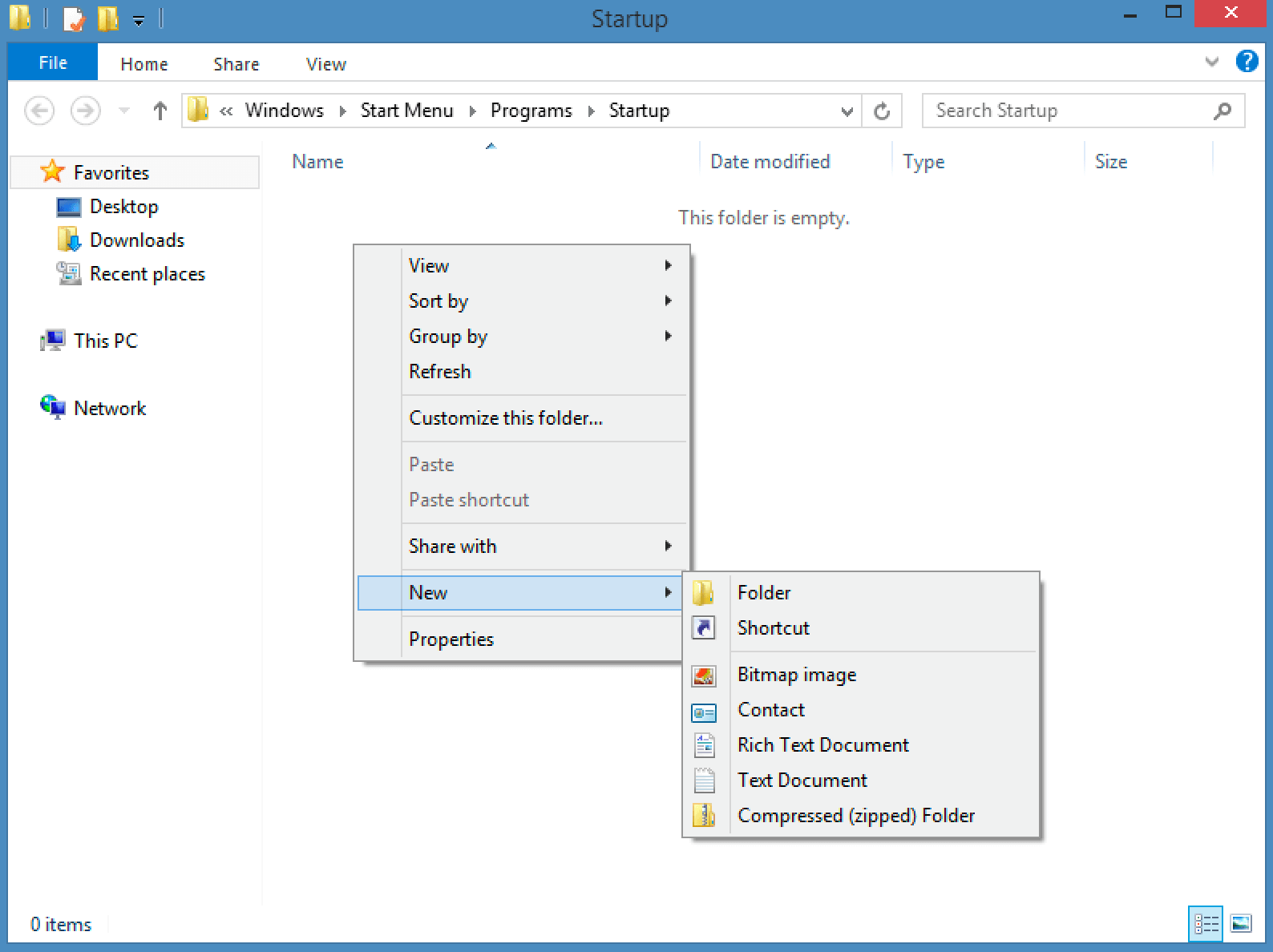Expand the ribbon with chevron arrow

click(x=1212, y=62)
